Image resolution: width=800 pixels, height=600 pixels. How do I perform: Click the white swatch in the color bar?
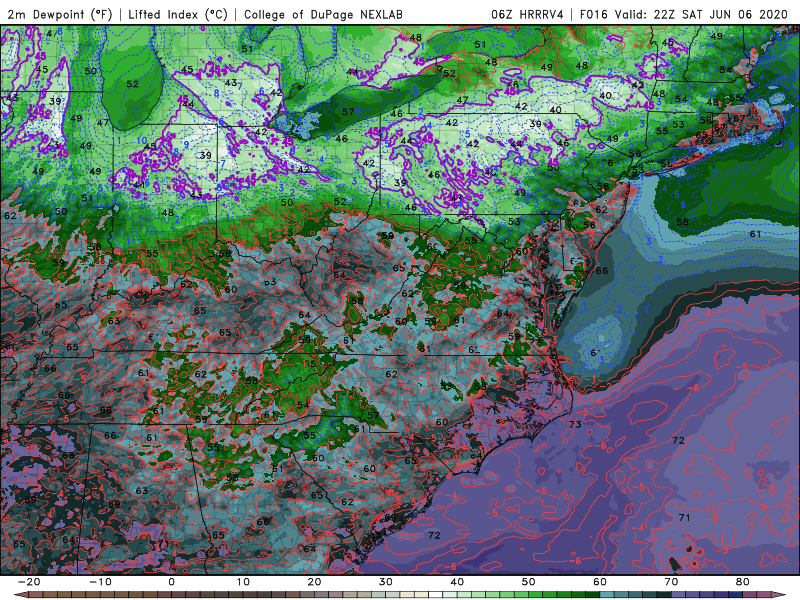(x=436, y=595)
